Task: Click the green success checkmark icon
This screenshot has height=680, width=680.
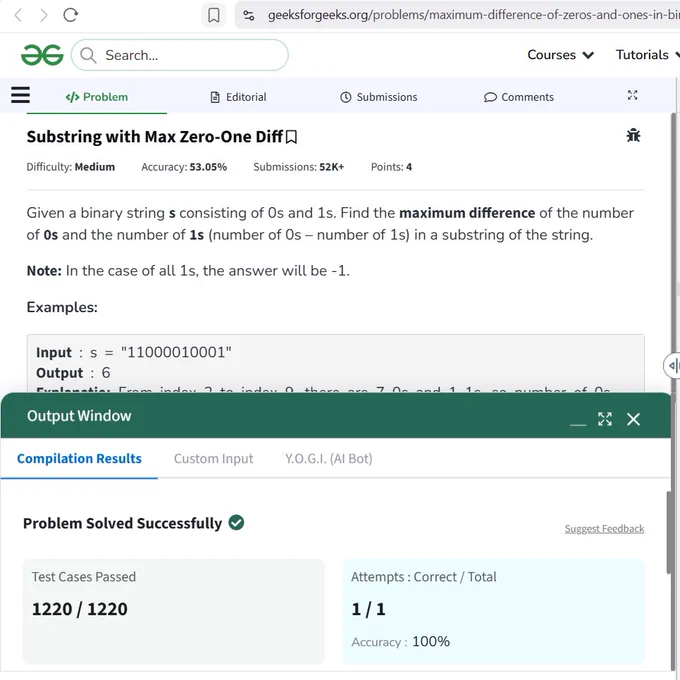Action: pos(236,523)
